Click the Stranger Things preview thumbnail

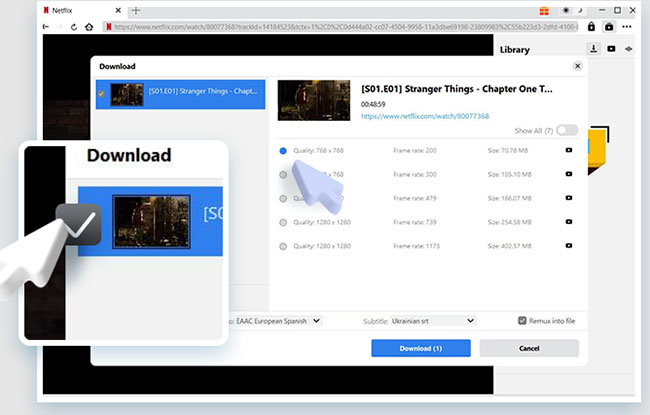(x=314, y=100)
